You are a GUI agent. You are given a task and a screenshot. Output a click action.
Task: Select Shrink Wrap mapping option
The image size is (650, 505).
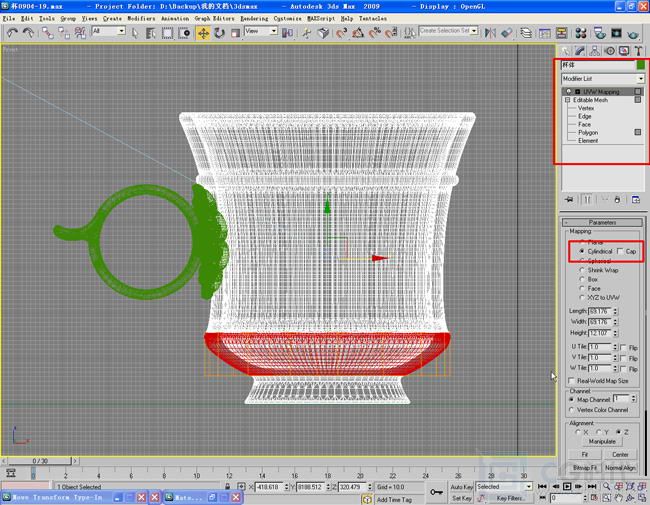(x=582, y=270)
